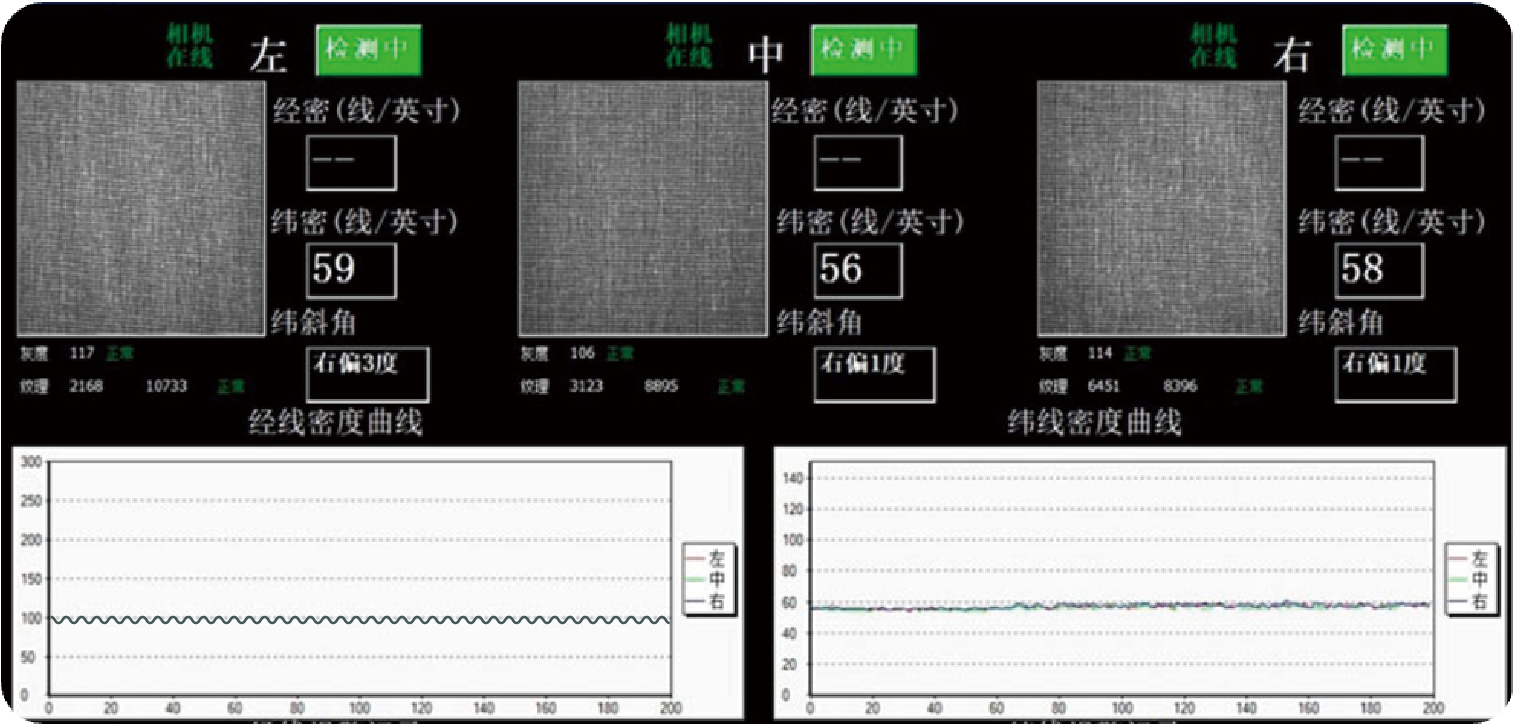Open the right camera fabric image
Screen dimensions: 1515x724
1161,208
